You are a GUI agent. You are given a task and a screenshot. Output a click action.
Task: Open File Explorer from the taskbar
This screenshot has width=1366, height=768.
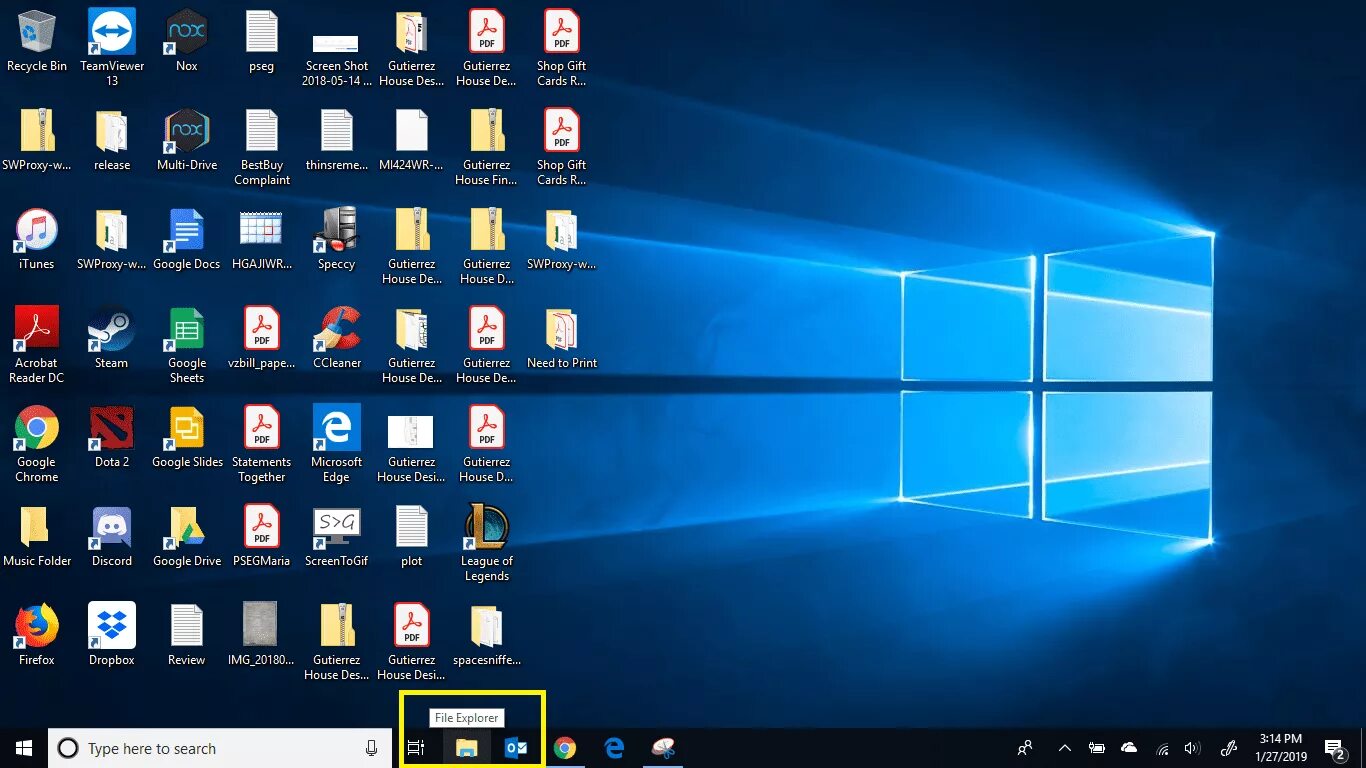click(x=466, y=748)
